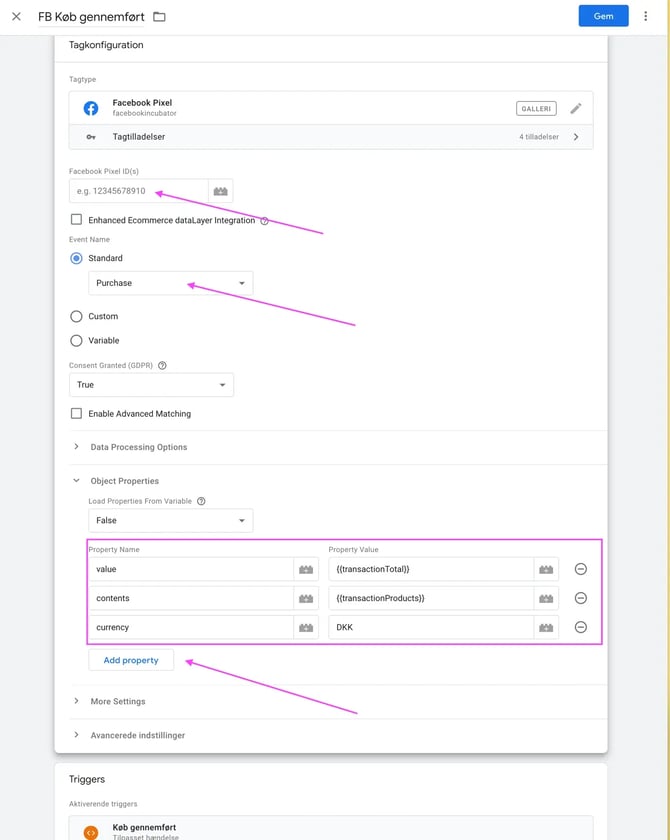Open the Consent Granted True dropdown
Viewport: 670px width, 840px height.
tap(151, 385)
